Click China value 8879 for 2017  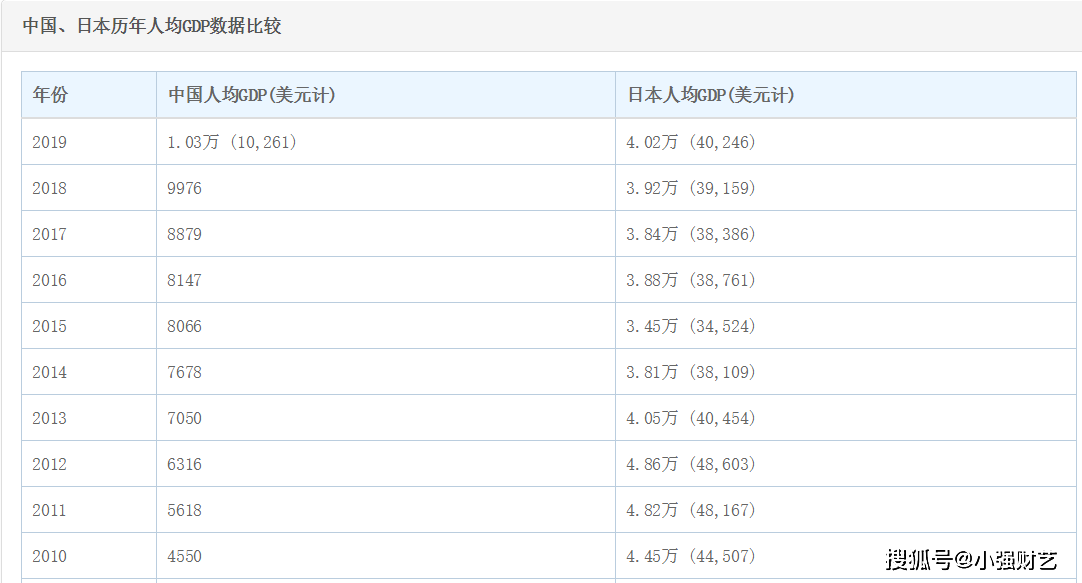click(184, 235)
